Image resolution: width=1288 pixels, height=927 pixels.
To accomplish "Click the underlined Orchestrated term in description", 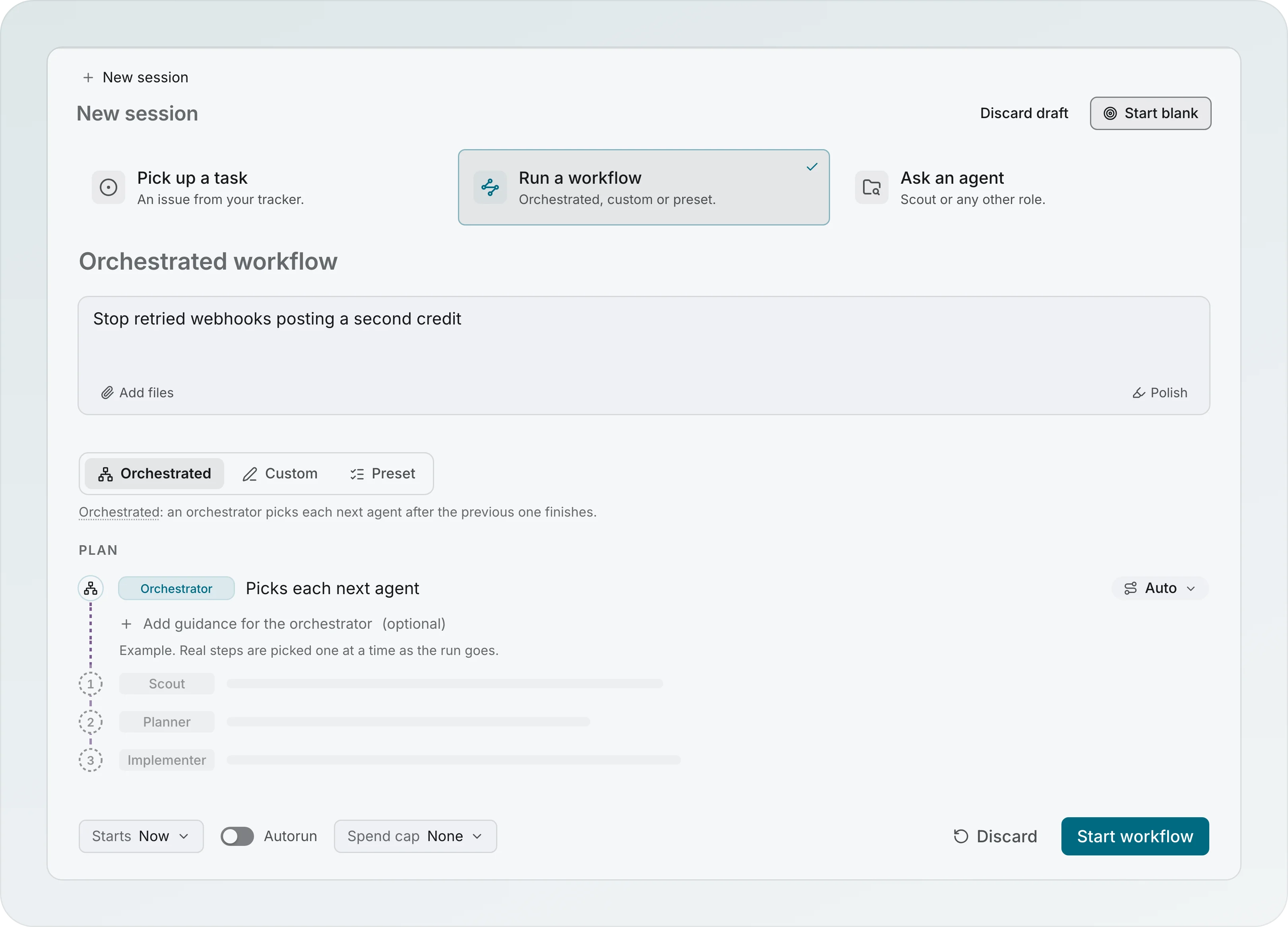I will pos(119,512).
